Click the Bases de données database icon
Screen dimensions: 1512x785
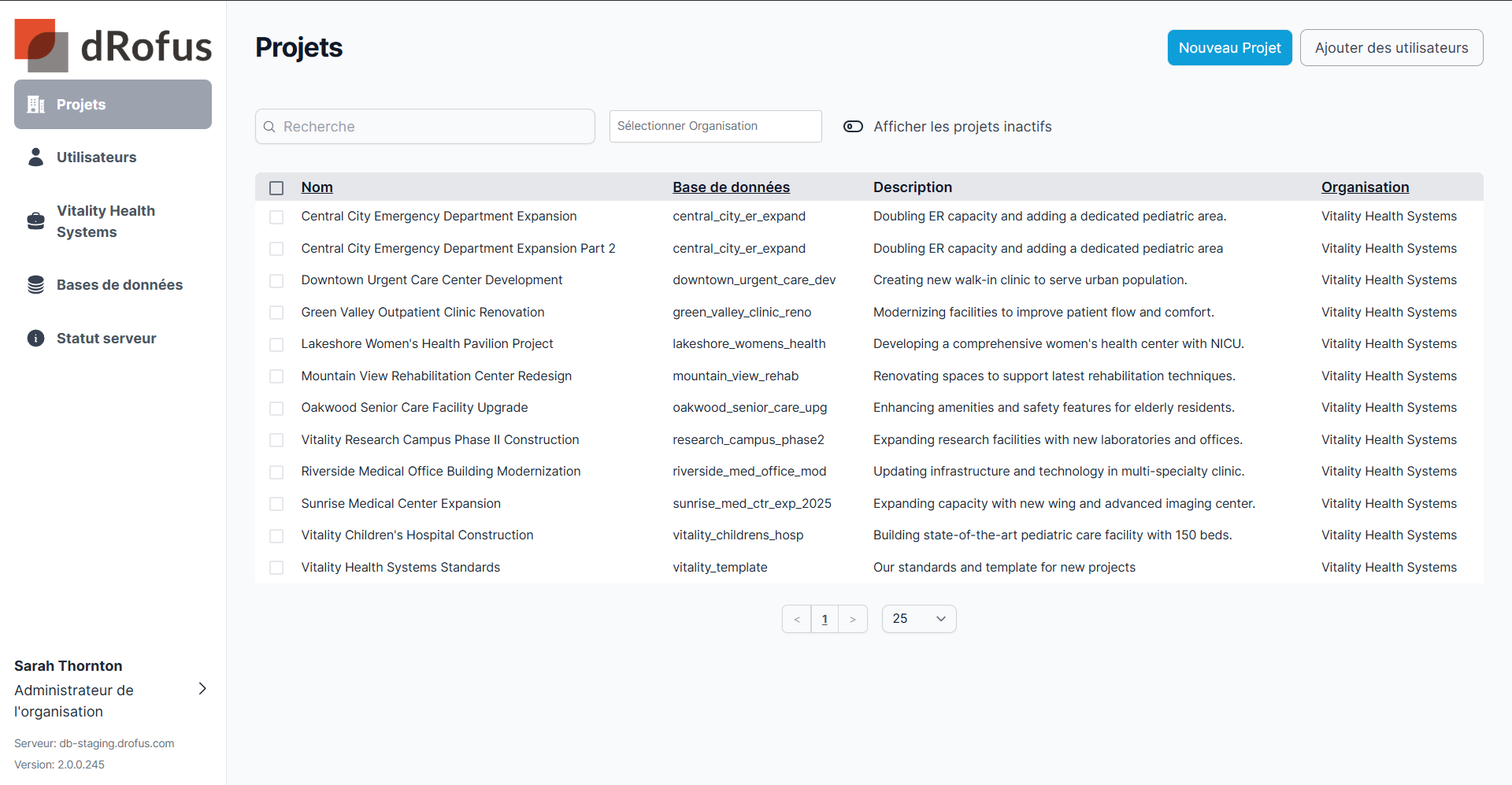pyautogui.click(x=35, y=285)
